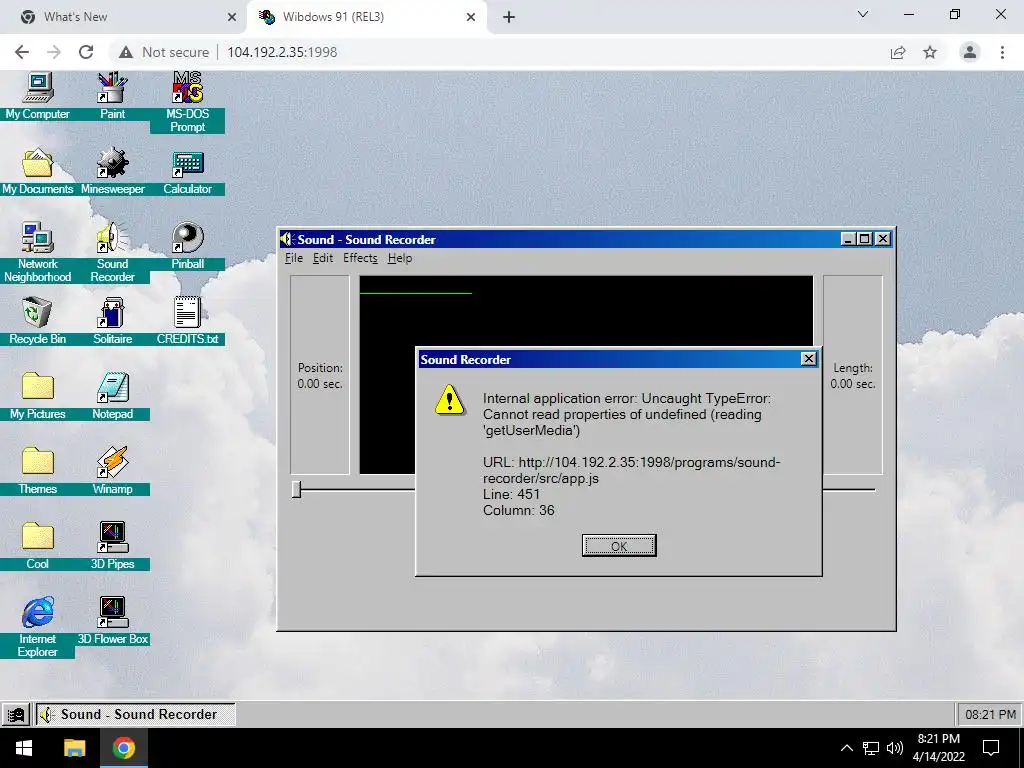Bookmark this page with star
This screenshot has height=768, width=1024.
[x=930, y=52]
